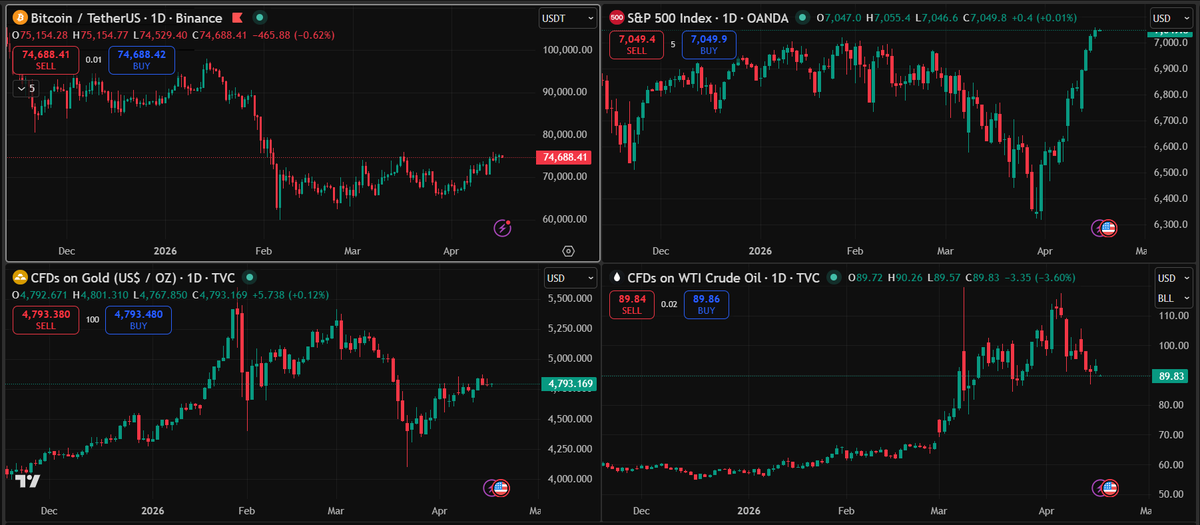Click the CFDs on WTI Crude Oil title
1200x525 pixels.
tap(693, 277)
